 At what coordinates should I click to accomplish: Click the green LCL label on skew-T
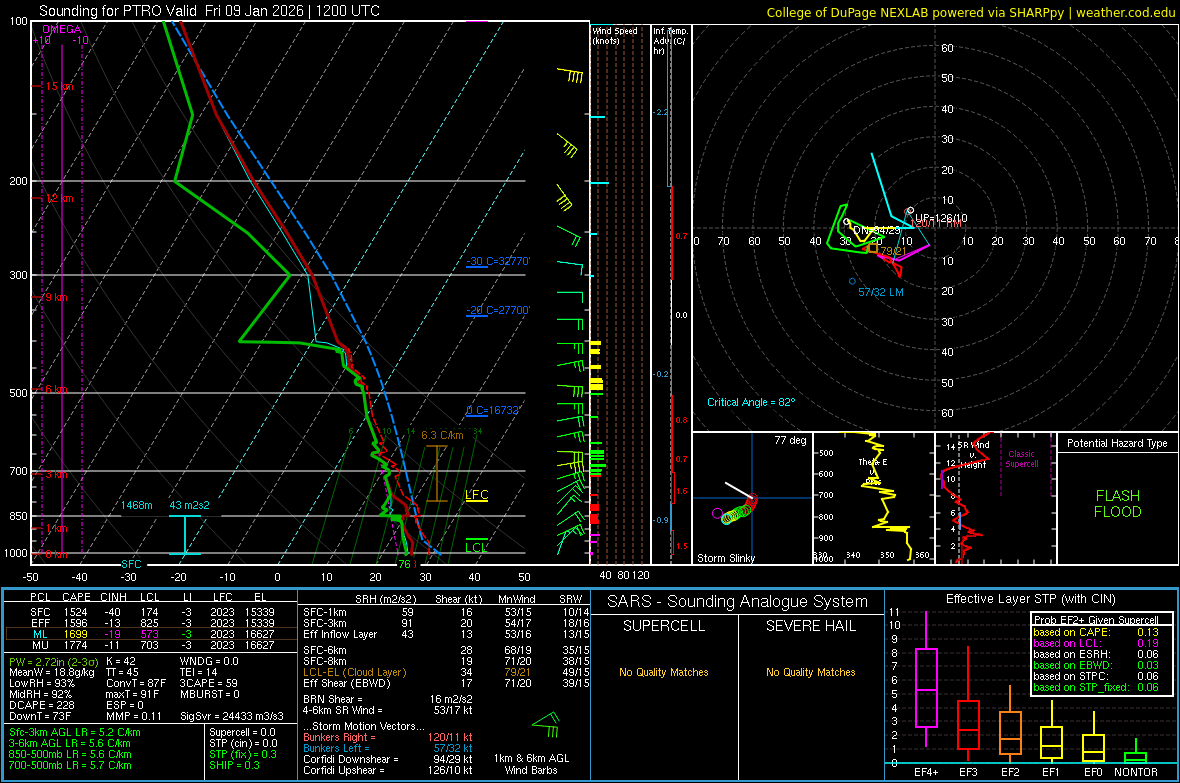pos(476,547)
